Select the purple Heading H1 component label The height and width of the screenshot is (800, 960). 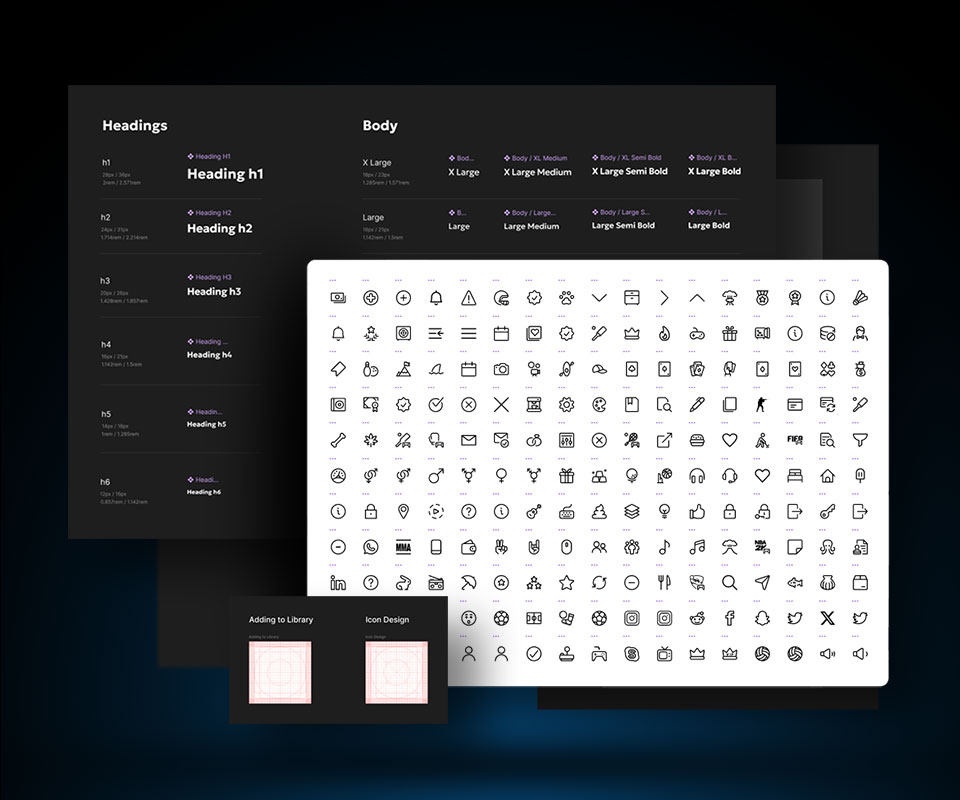[212, 157]
